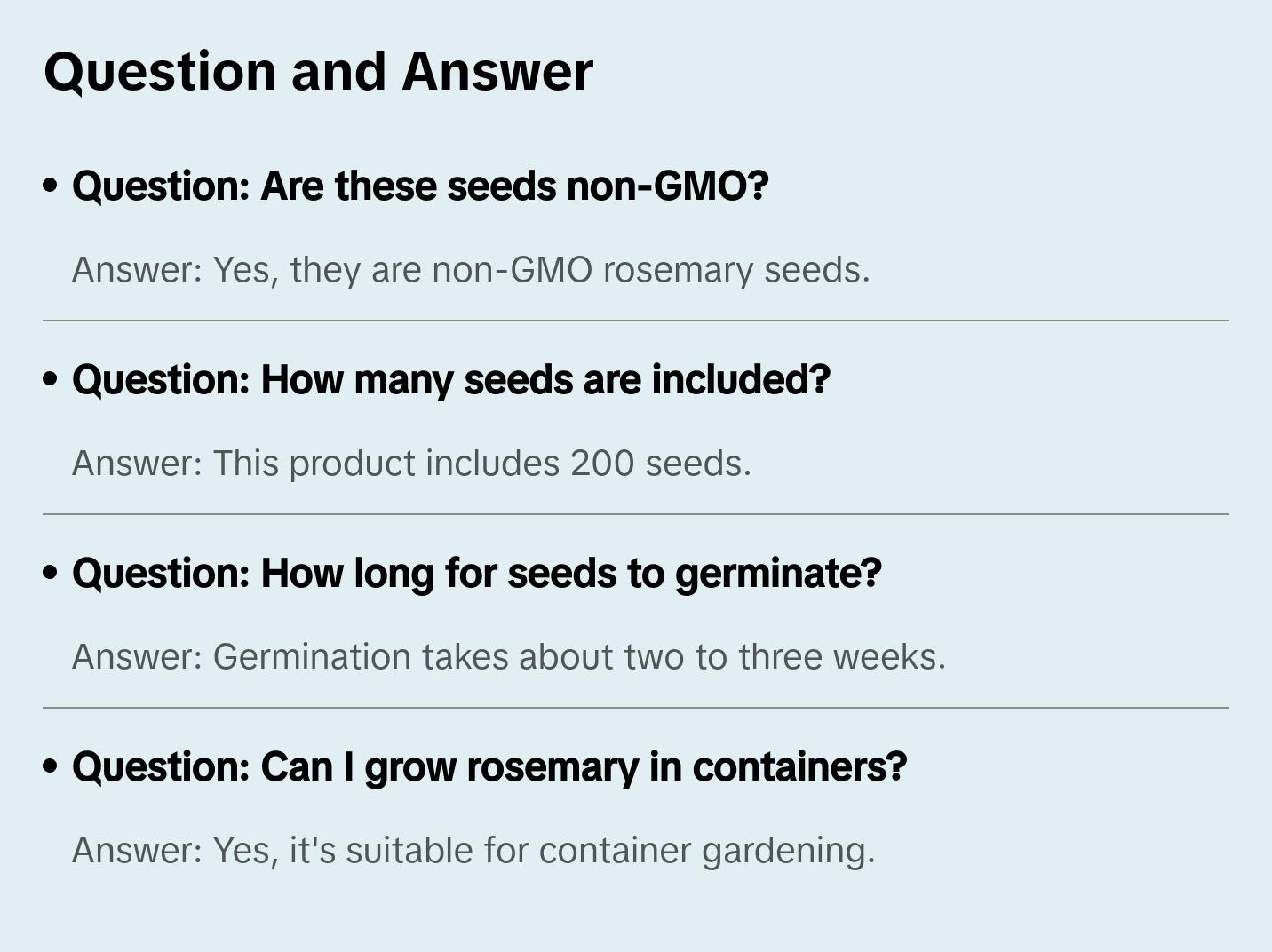
Task: Click the "How many seeds are included?" question
Action: point(450,380)
